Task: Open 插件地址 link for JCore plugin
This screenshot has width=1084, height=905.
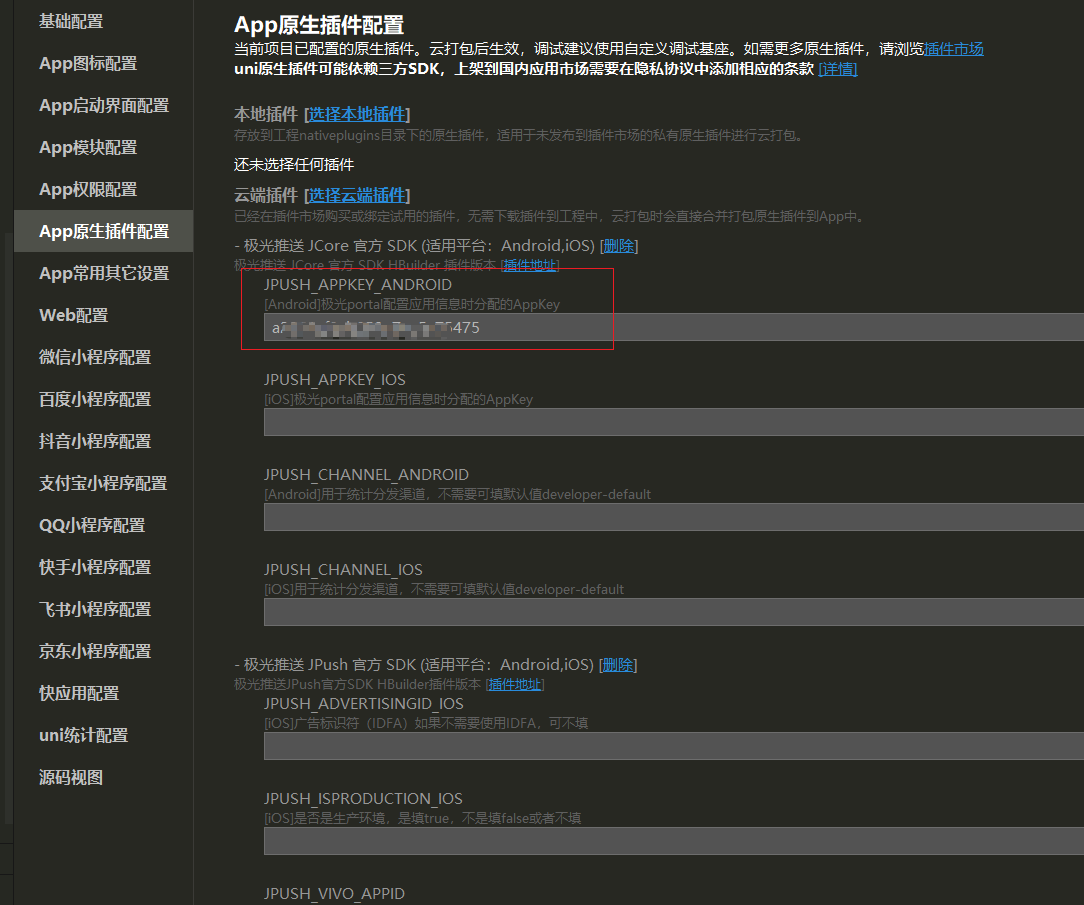Action: click(x=530, y=265)
